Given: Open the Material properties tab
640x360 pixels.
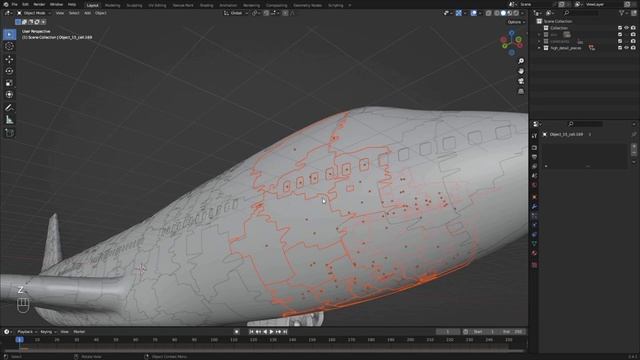Looking at the screenshot, I should tap(535, 253).
